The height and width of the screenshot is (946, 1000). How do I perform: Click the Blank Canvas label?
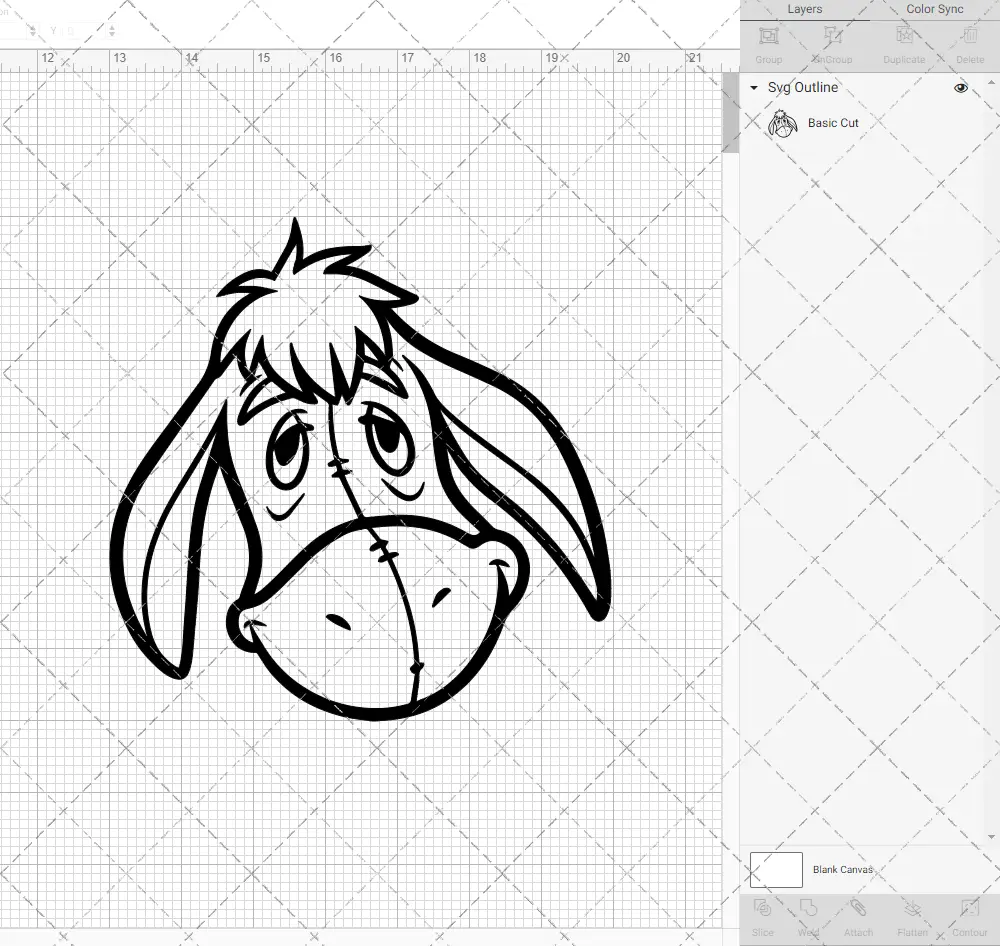pyautogui.click(x=842, y=869)
